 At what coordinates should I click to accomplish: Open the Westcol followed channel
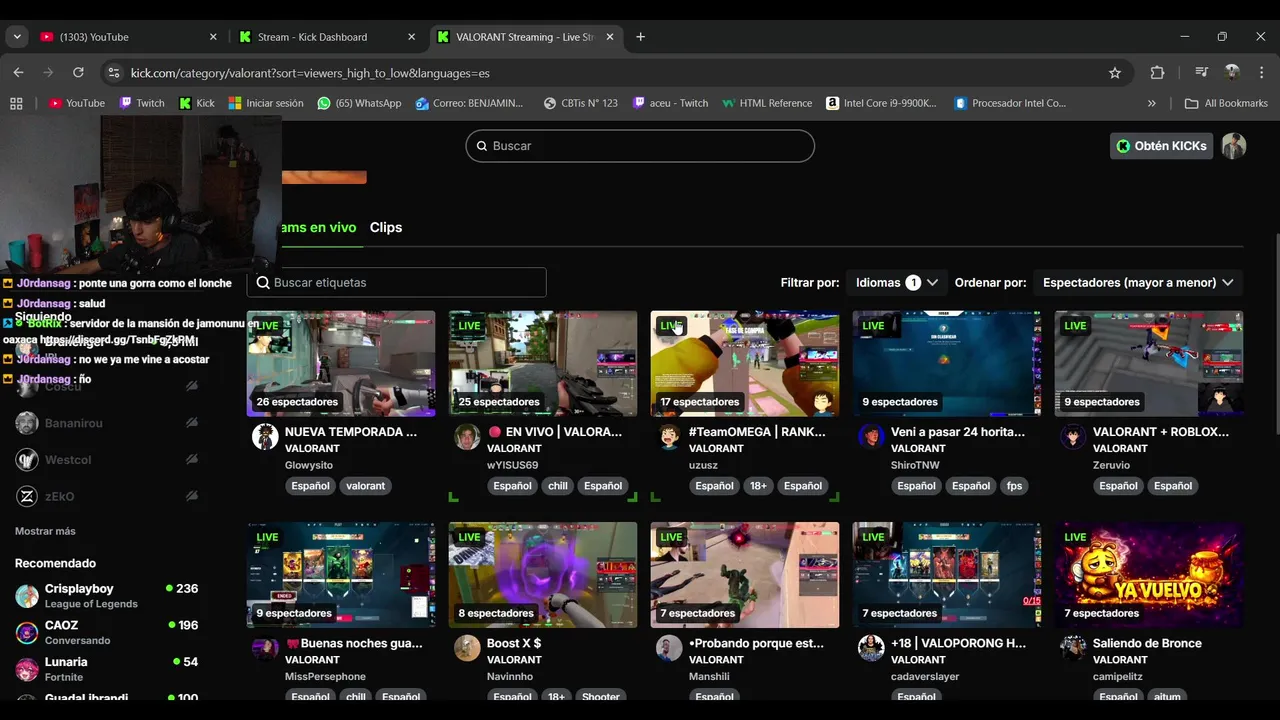[x=107, y=460]
